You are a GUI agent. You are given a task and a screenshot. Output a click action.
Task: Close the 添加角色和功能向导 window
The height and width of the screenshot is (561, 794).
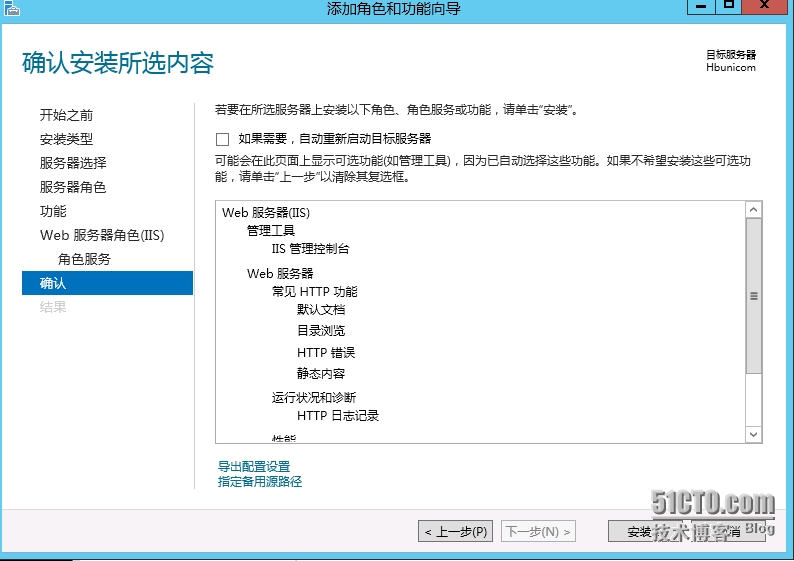tap(765, 7)
